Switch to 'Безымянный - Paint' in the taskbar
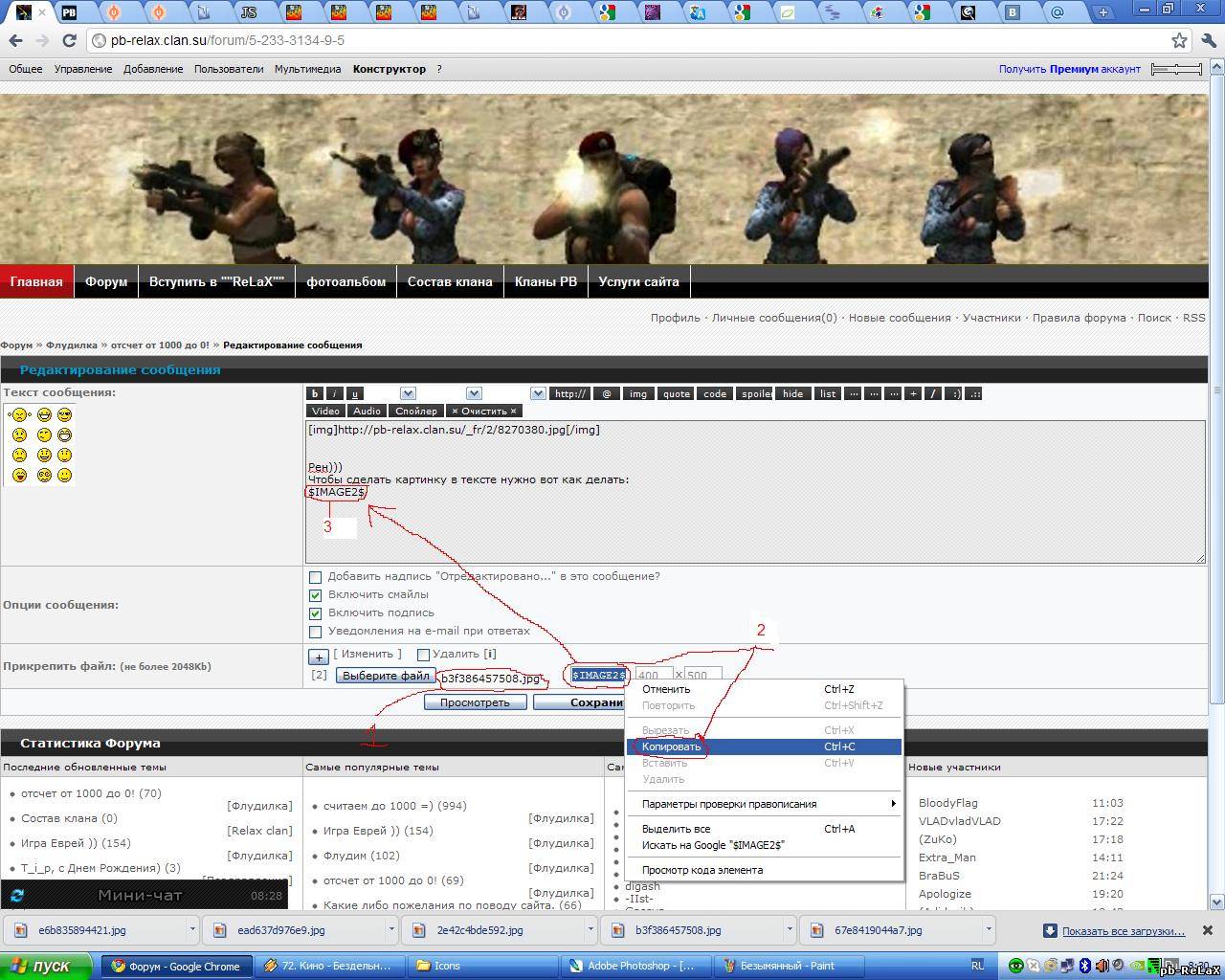Image resolution: width=1225 pixels, height=980 pixels. click(790, 966)
